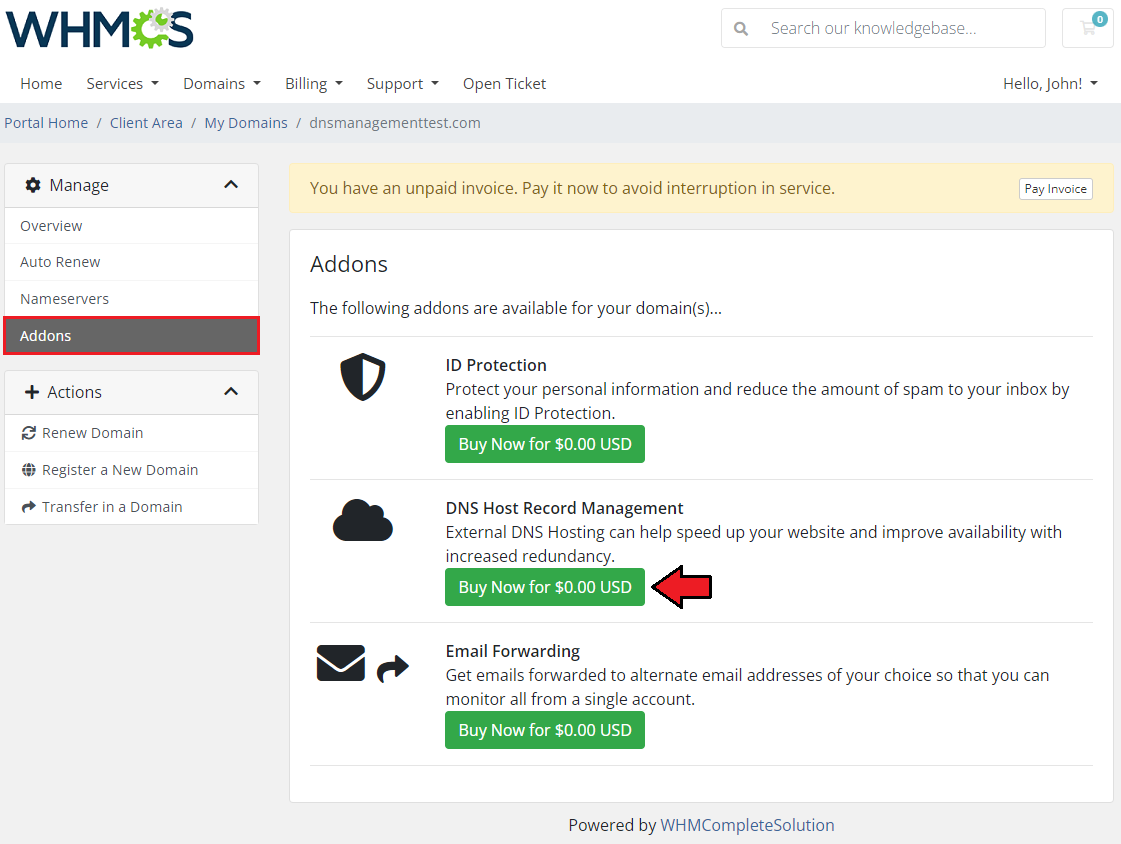Viewport: 1121px width, 844px height.
Task: Open the Overview sidebar item
Action: pyautogui.click(x=132, y=226)
